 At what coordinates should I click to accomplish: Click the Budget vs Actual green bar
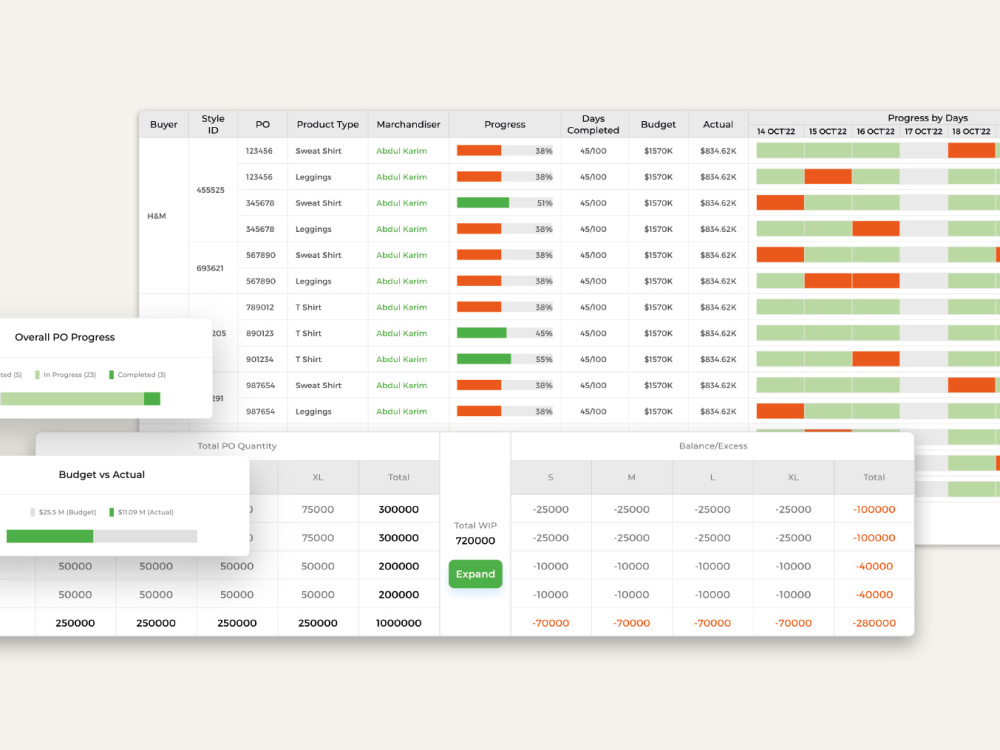tap(50, 536)
